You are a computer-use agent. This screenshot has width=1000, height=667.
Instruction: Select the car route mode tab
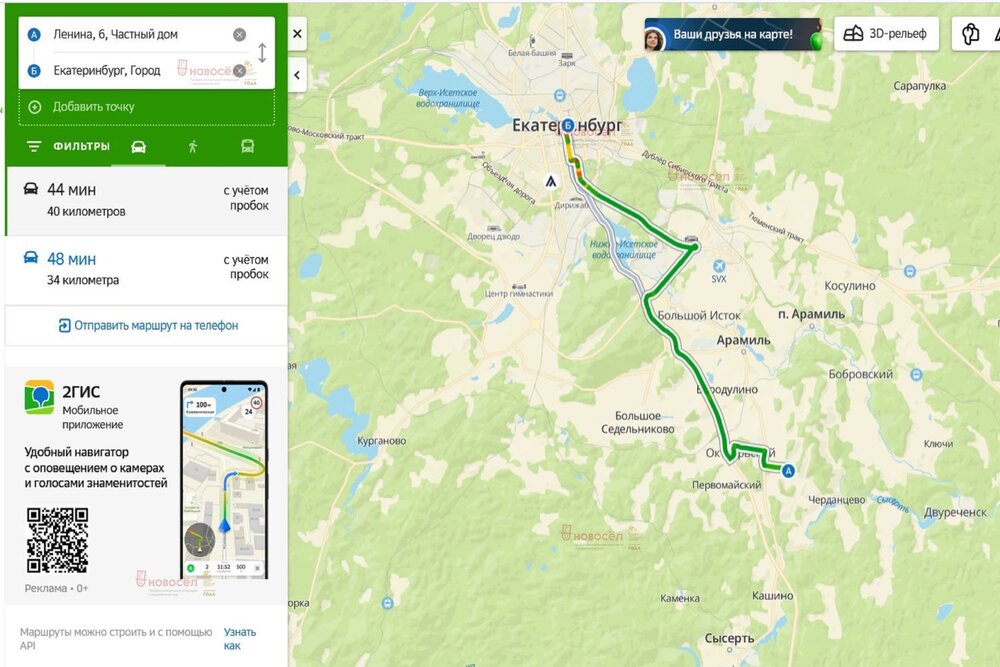point(138,147)
